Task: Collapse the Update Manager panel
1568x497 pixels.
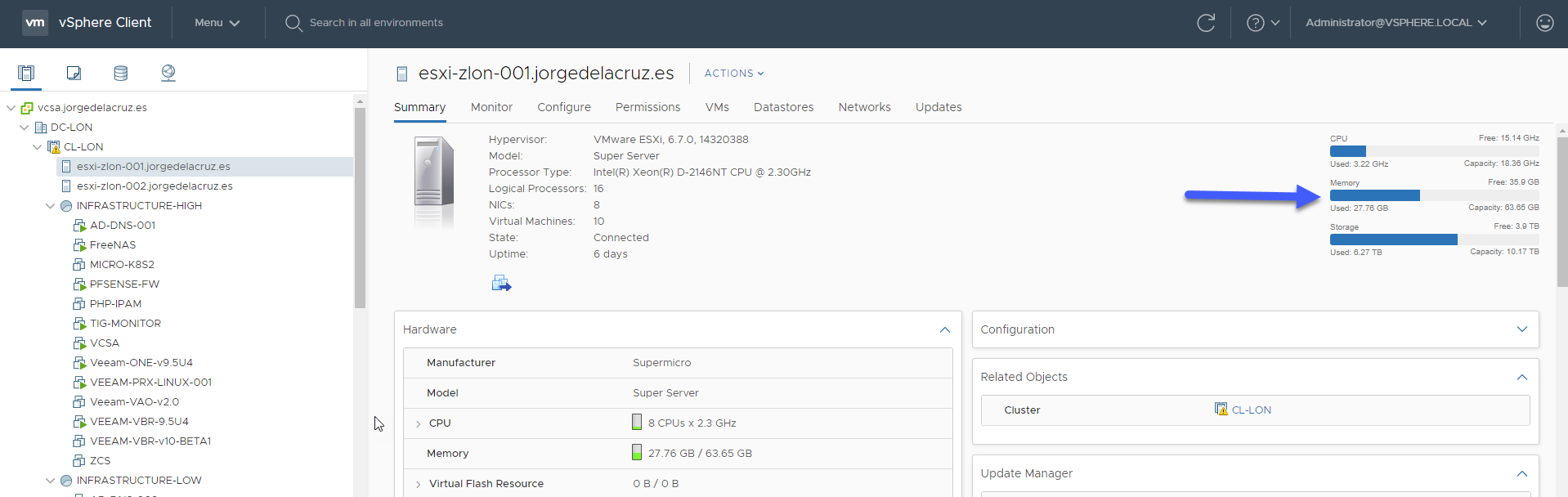Action: pos(1522,473)
